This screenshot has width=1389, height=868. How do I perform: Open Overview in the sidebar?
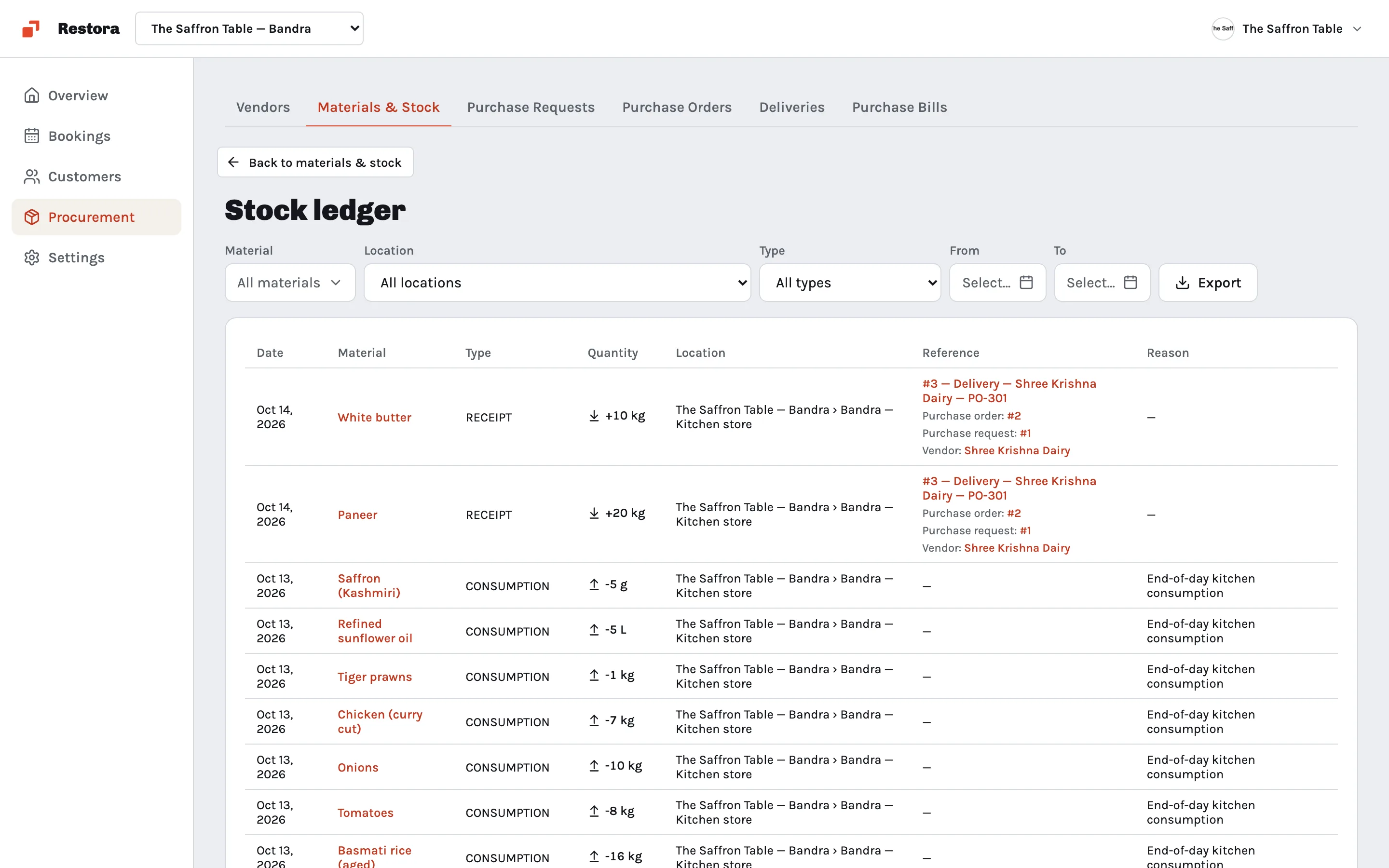click(x=96, y=95)
